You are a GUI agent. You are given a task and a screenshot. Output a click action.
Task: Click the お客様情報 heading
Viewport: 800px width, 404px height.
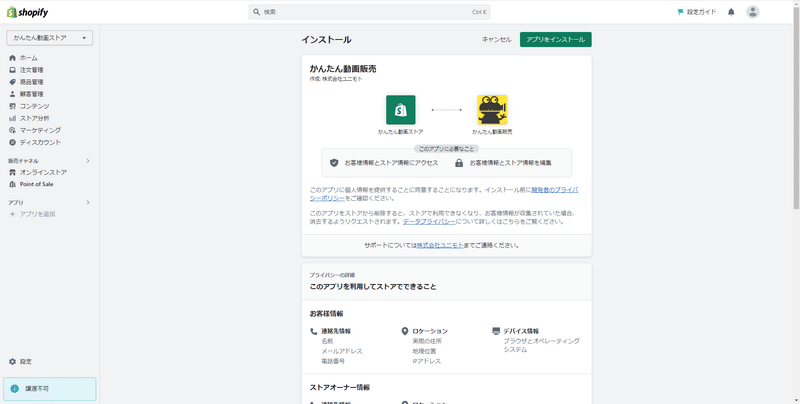pos(326,313)
